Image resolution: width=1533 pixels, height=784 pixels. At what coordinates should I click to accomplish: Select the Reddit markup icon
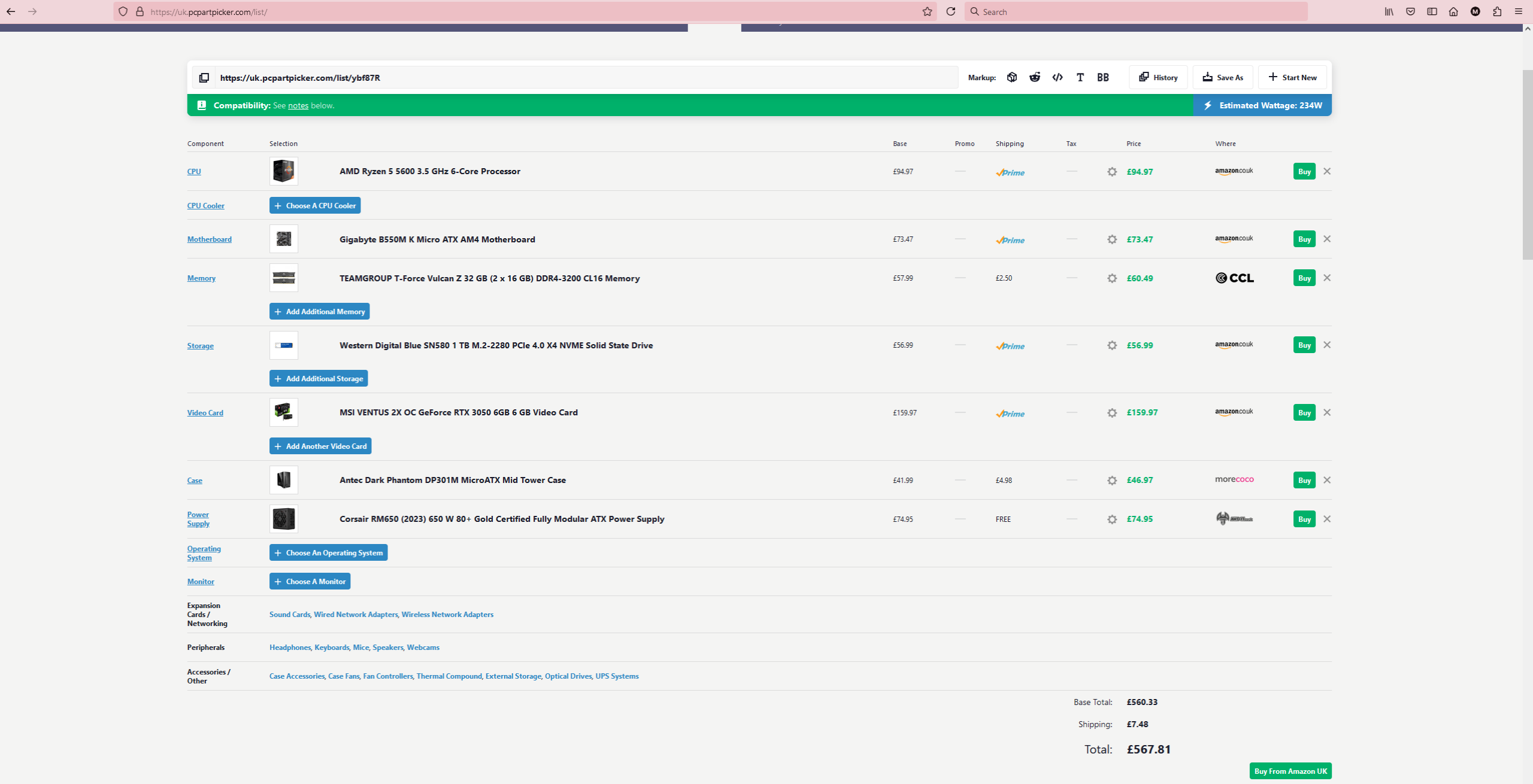coord(1035,77)
